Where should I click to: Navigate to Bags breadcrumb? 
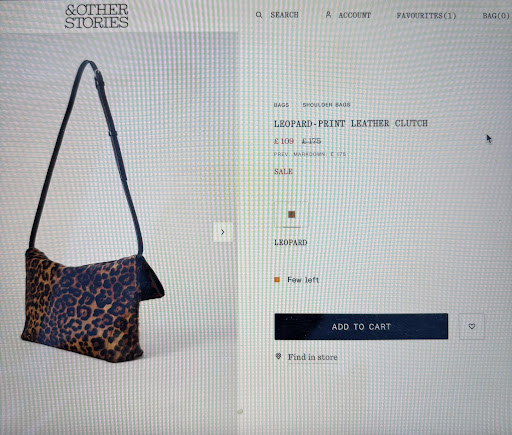(x=281, y=105)
